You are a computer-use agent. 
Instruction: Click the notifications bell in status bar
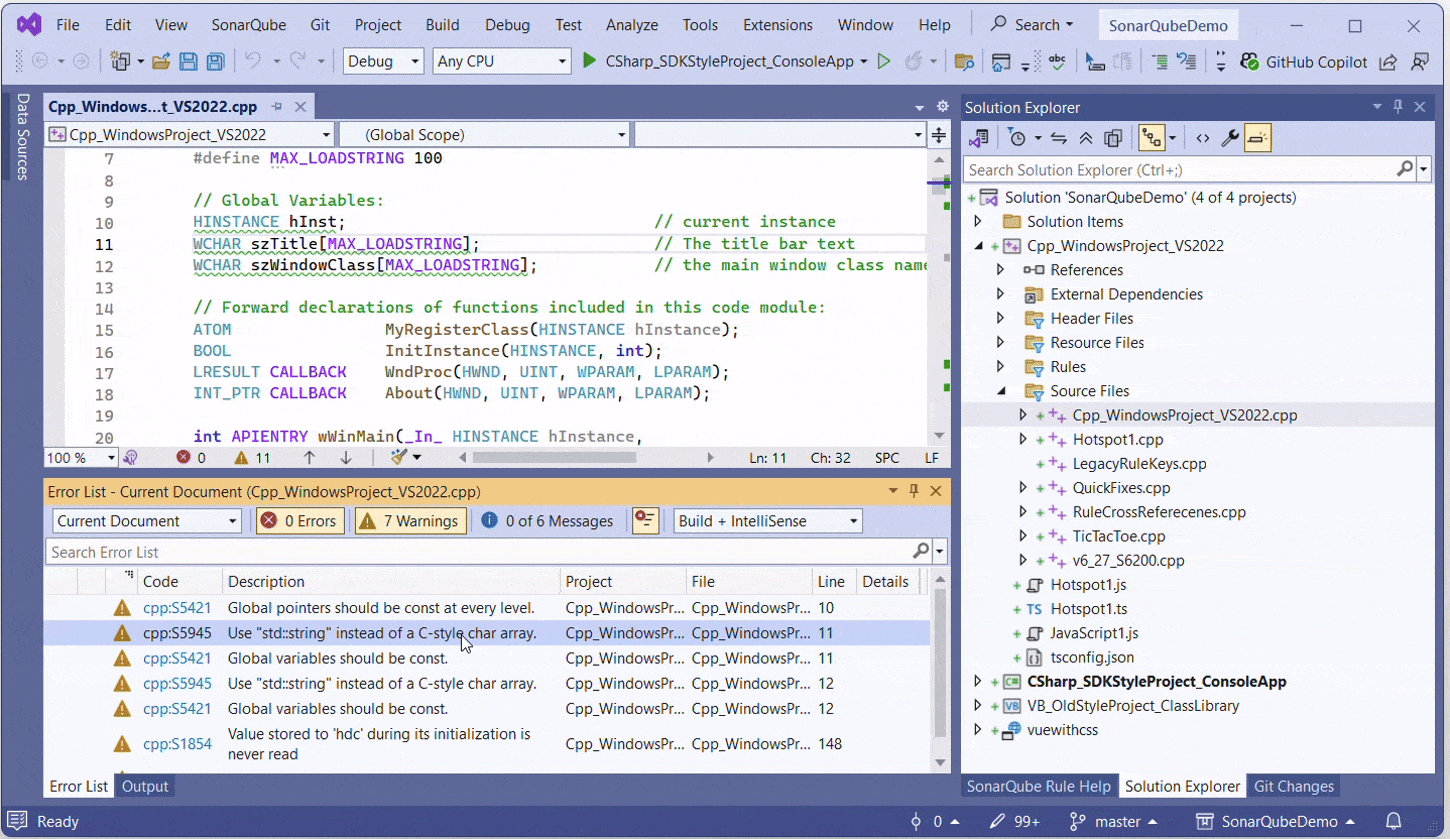(x=1393, y=822)
